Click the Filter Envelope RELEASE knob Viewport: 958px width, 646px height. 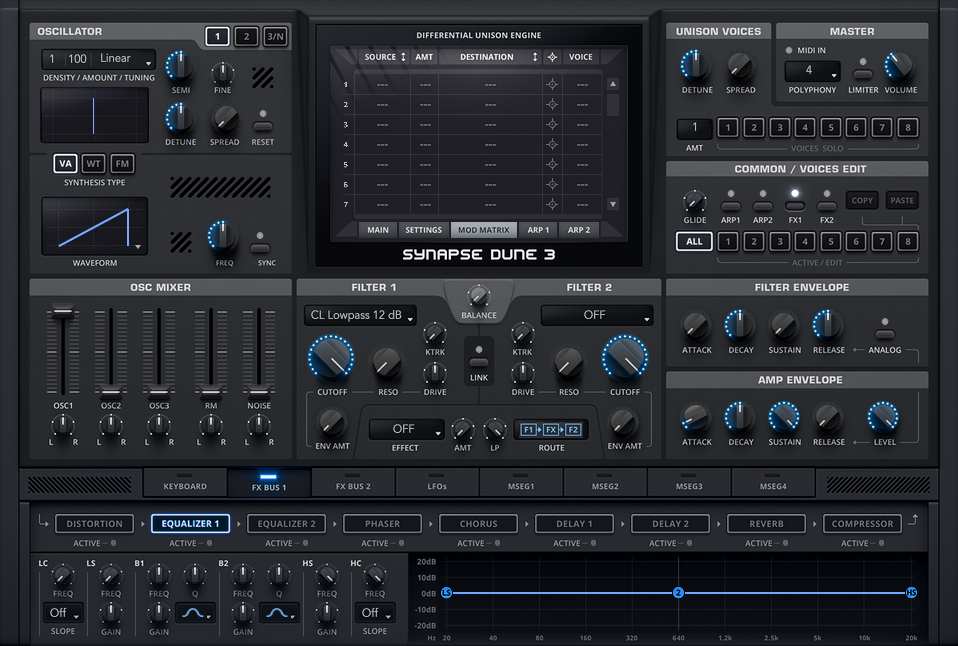(x=828, y=325)
